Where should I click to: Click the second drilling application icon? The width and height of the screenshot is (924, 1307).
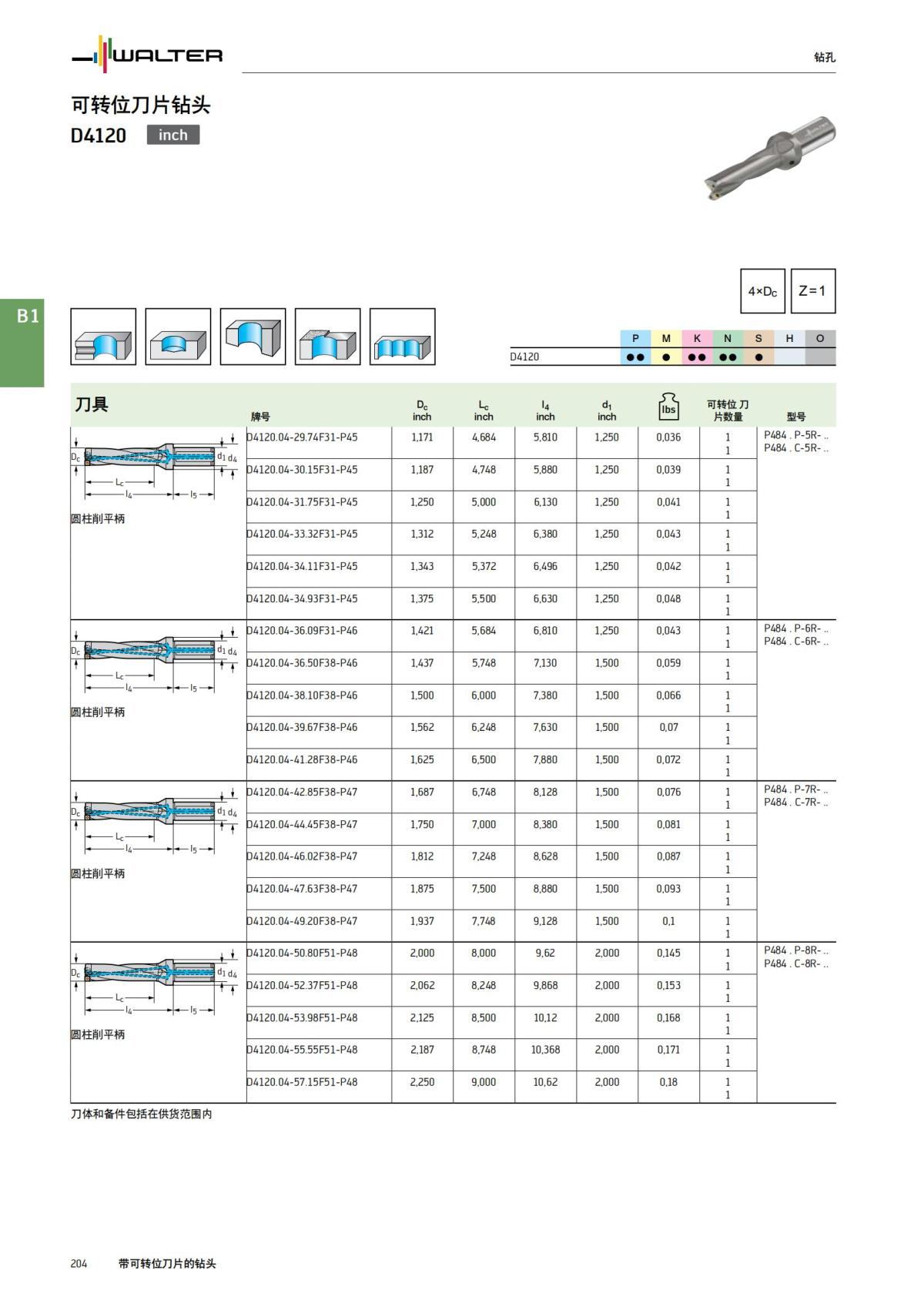[x=178, y=337]
